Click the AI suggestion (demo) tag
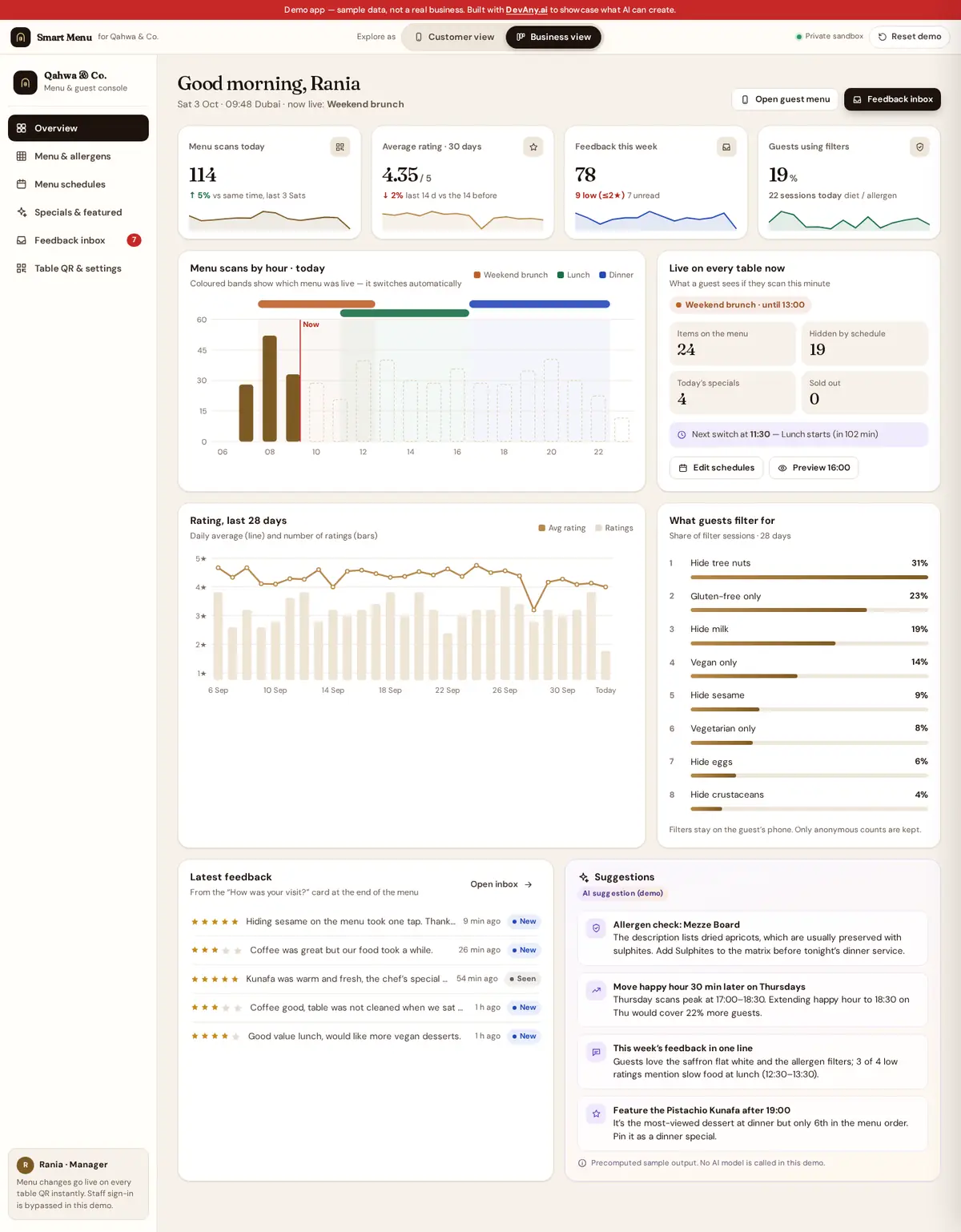The height and width of the screenshot is (1232, 961). point(622,893)
